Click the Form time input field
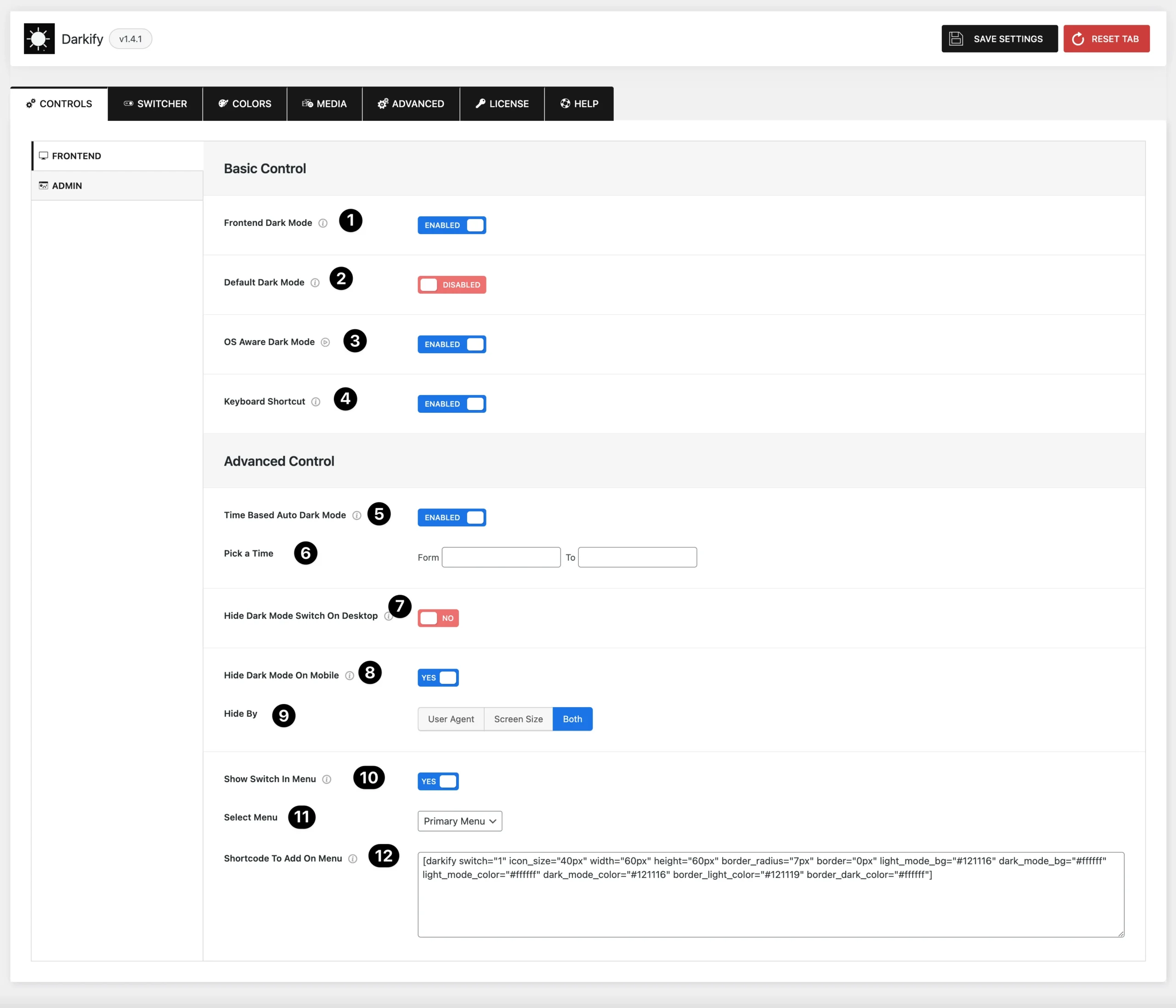Image resolution: width=1176 pixels, height=1008 pixels. click(x=501, y=557)
